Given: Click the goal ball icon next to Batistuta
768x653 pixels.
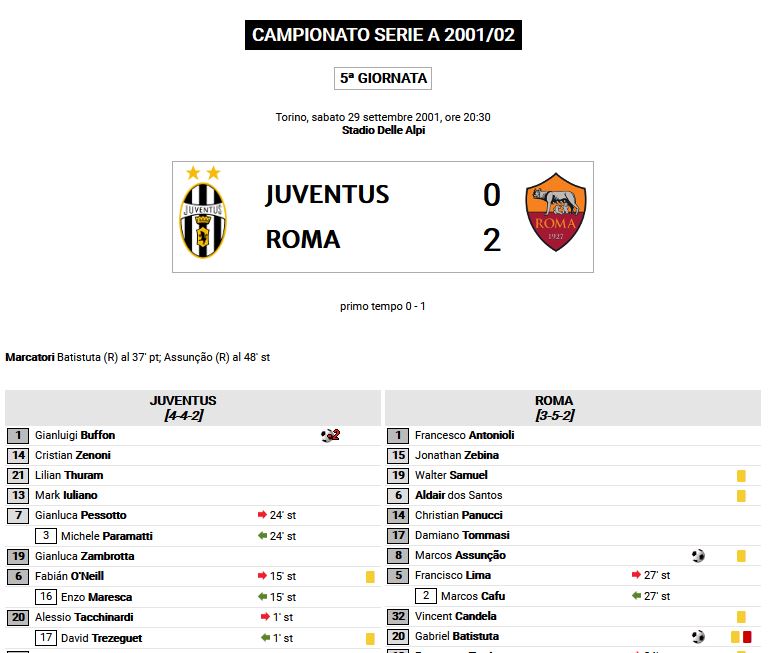Looking at the screenshot, I should pyautogui.click(x=698, y=636).
